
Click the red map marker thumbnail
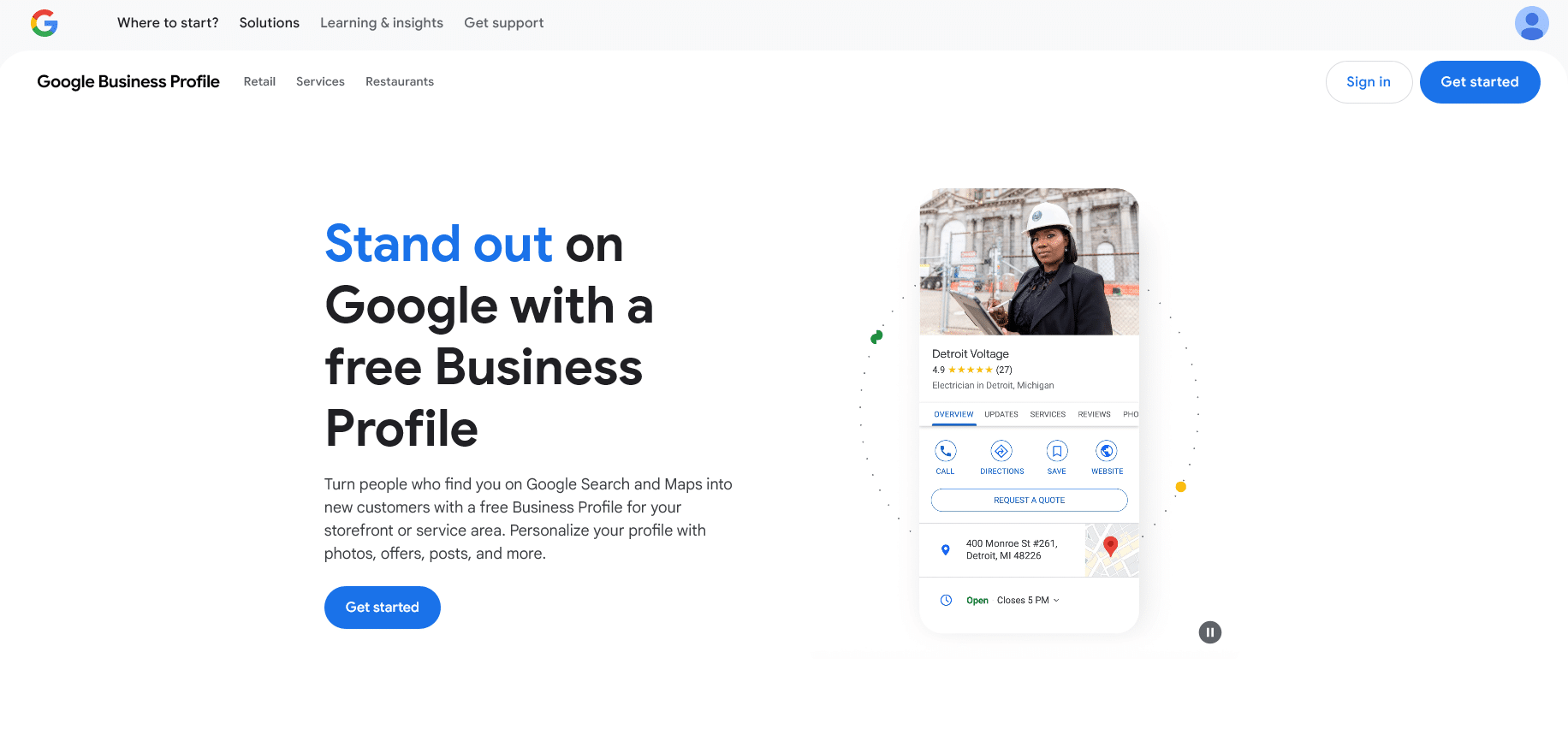point(1112,550)
